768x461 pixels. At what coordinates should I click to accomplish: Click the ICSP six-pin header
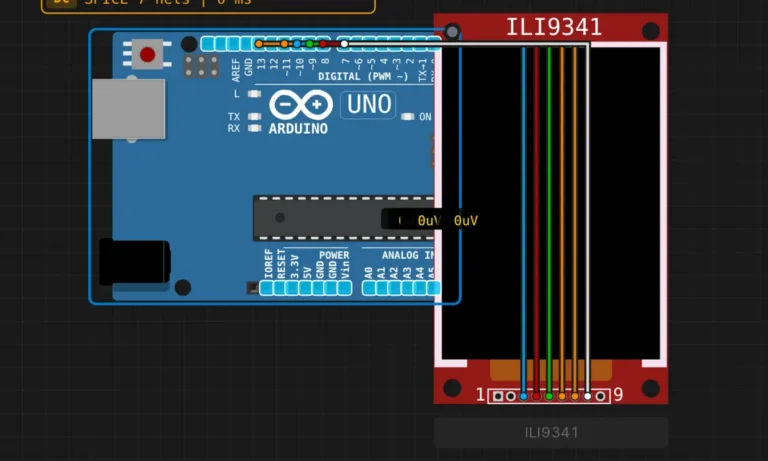(x=201, y=67)
